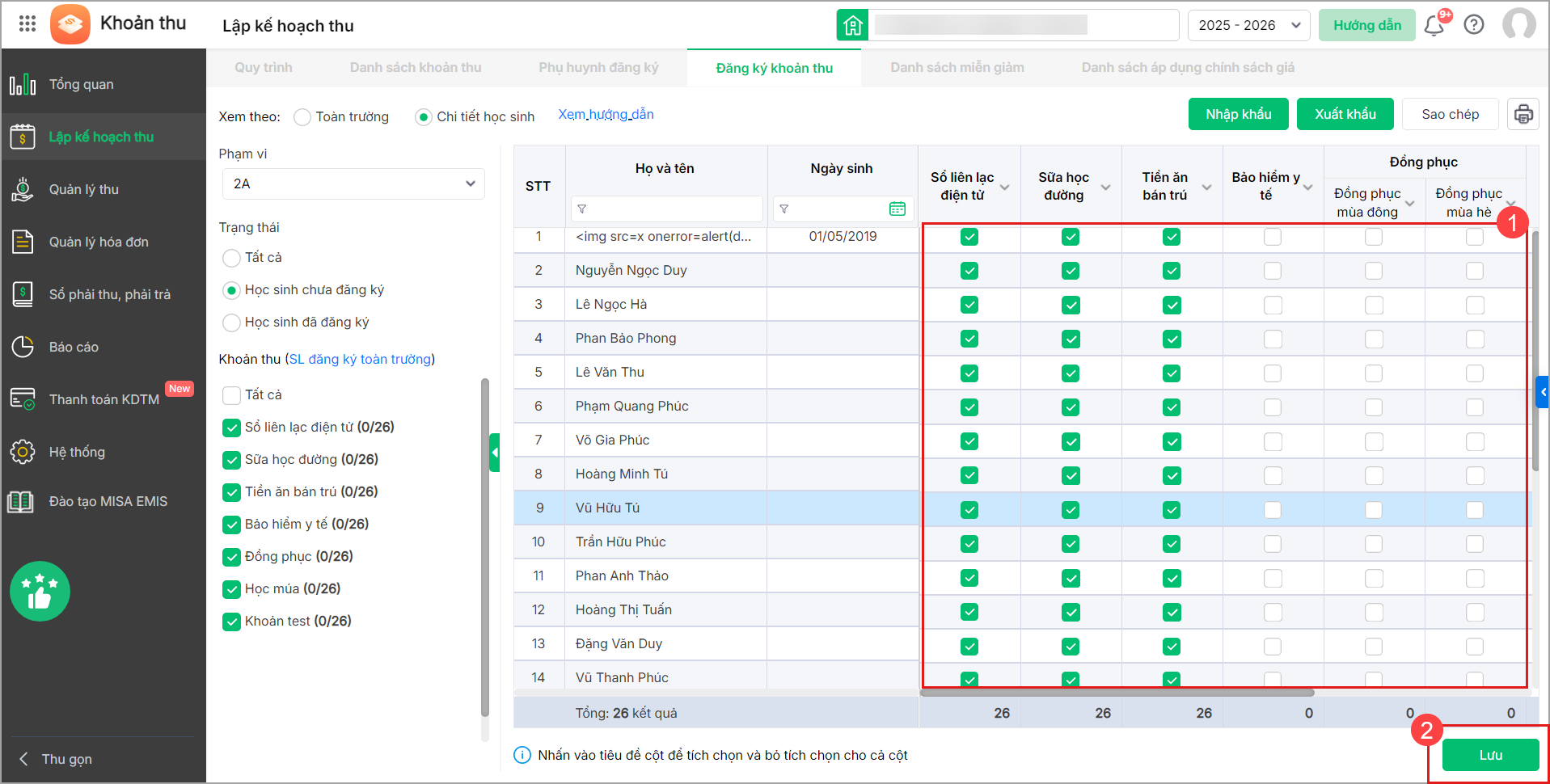This screenshot has height=784, width=1550.
Task: Click the filter icon under Họ và tên
Action: click(582, 209)
